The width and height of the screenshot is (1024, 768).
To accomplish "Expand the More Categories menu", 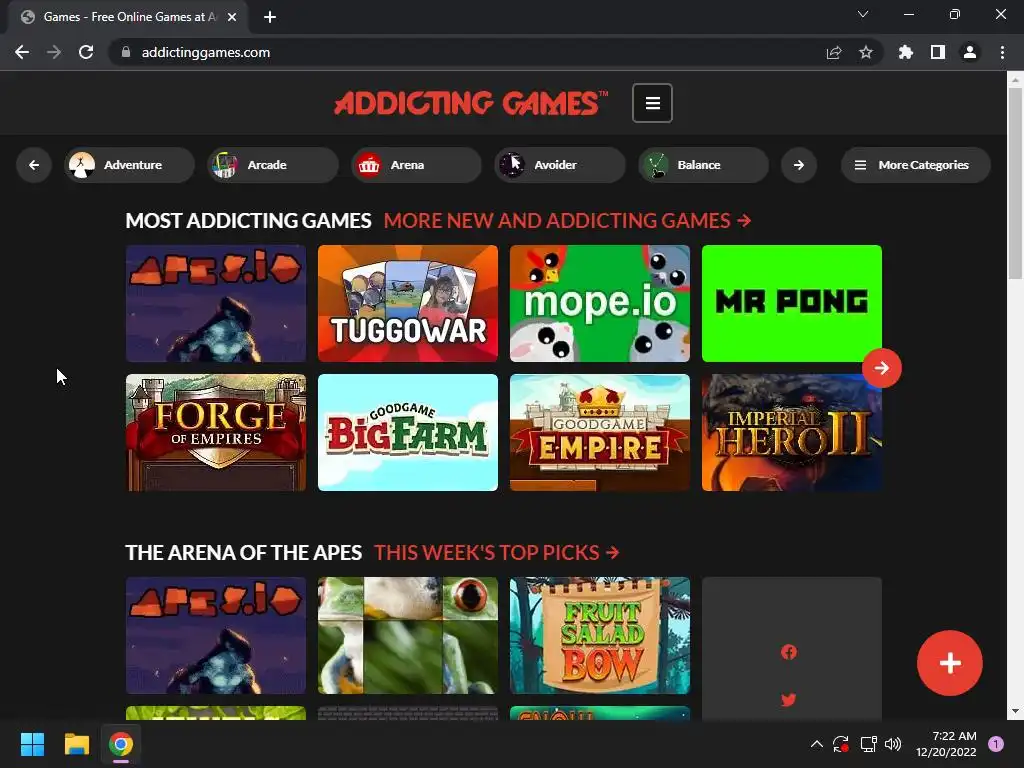I will pos(916,165).
